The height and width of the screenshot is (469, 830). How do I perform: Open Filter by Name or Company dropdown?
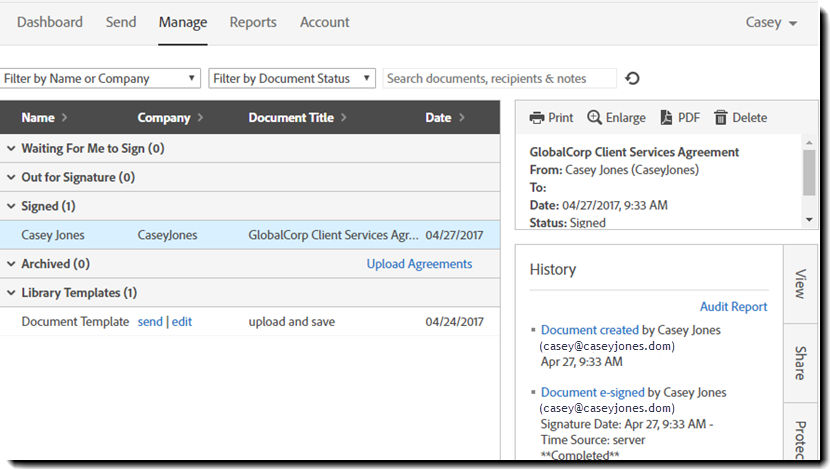coord(99,78)
